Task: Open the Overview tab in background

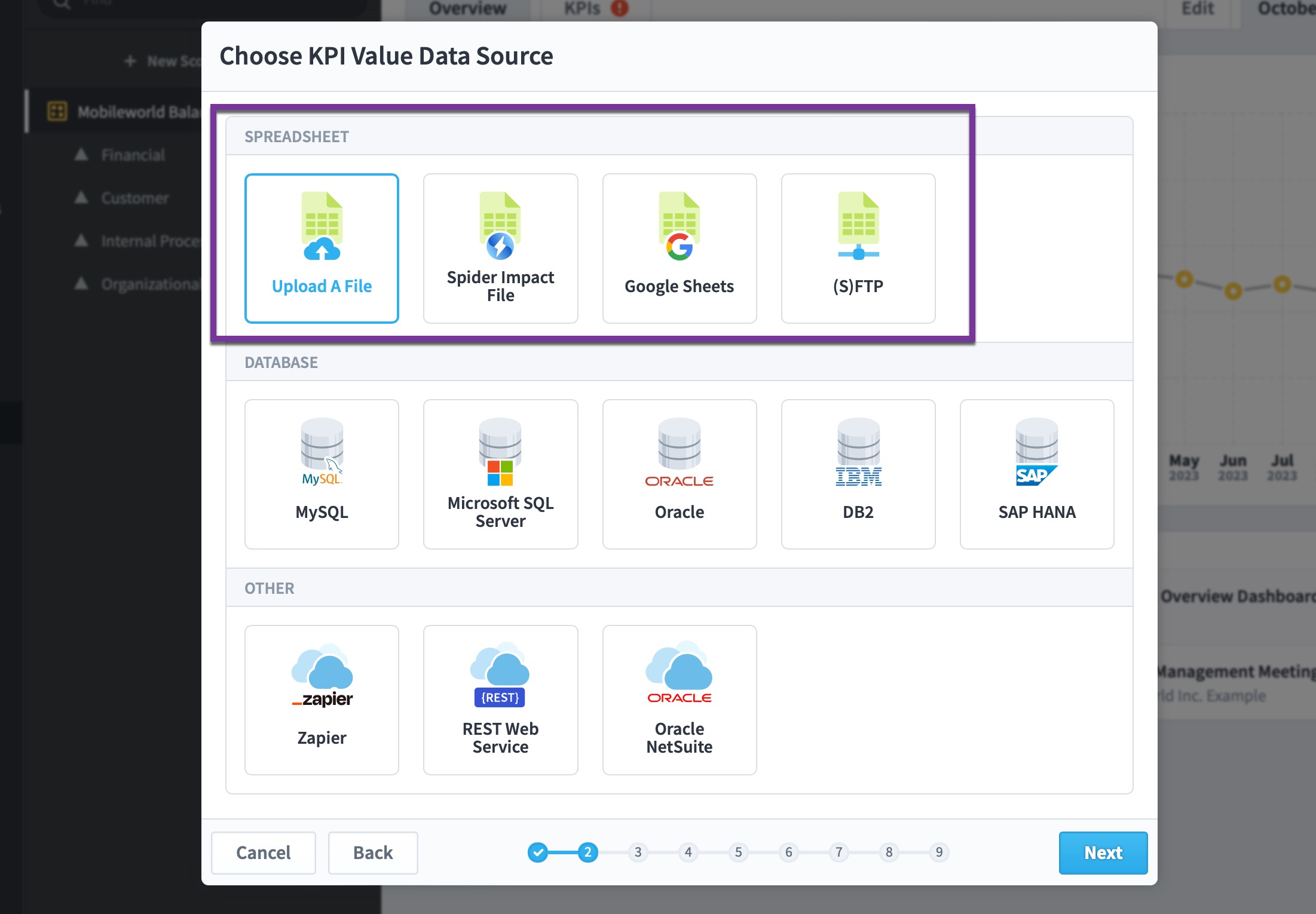Action: 467,8
